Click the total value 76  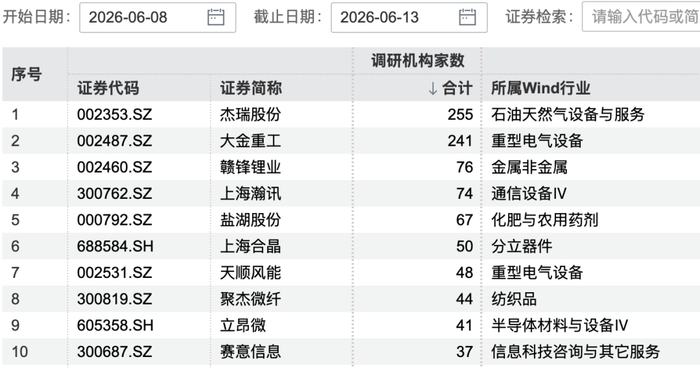(465, 167)
